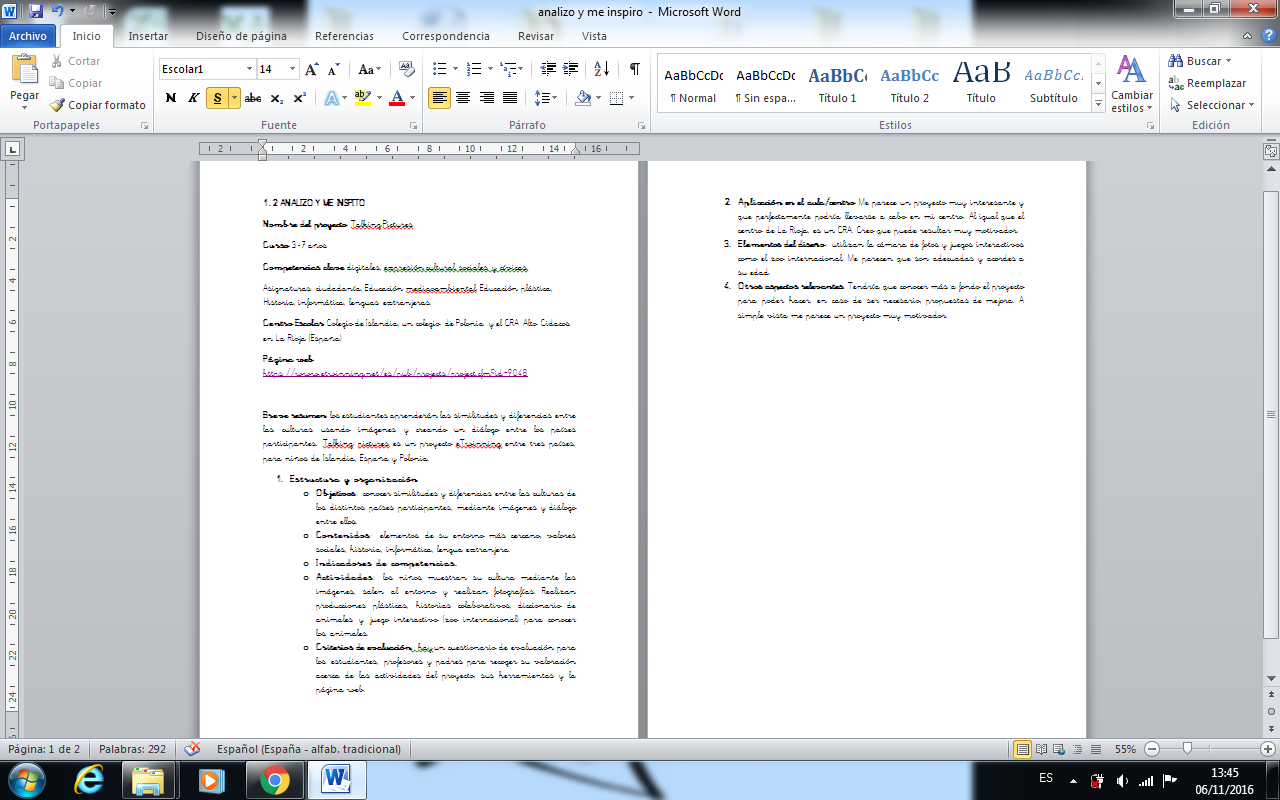Image resolution: width=1280 pixels, height=800 pixels.
Task: Toggle underline (S) formatting
Action: coord(217,98)
